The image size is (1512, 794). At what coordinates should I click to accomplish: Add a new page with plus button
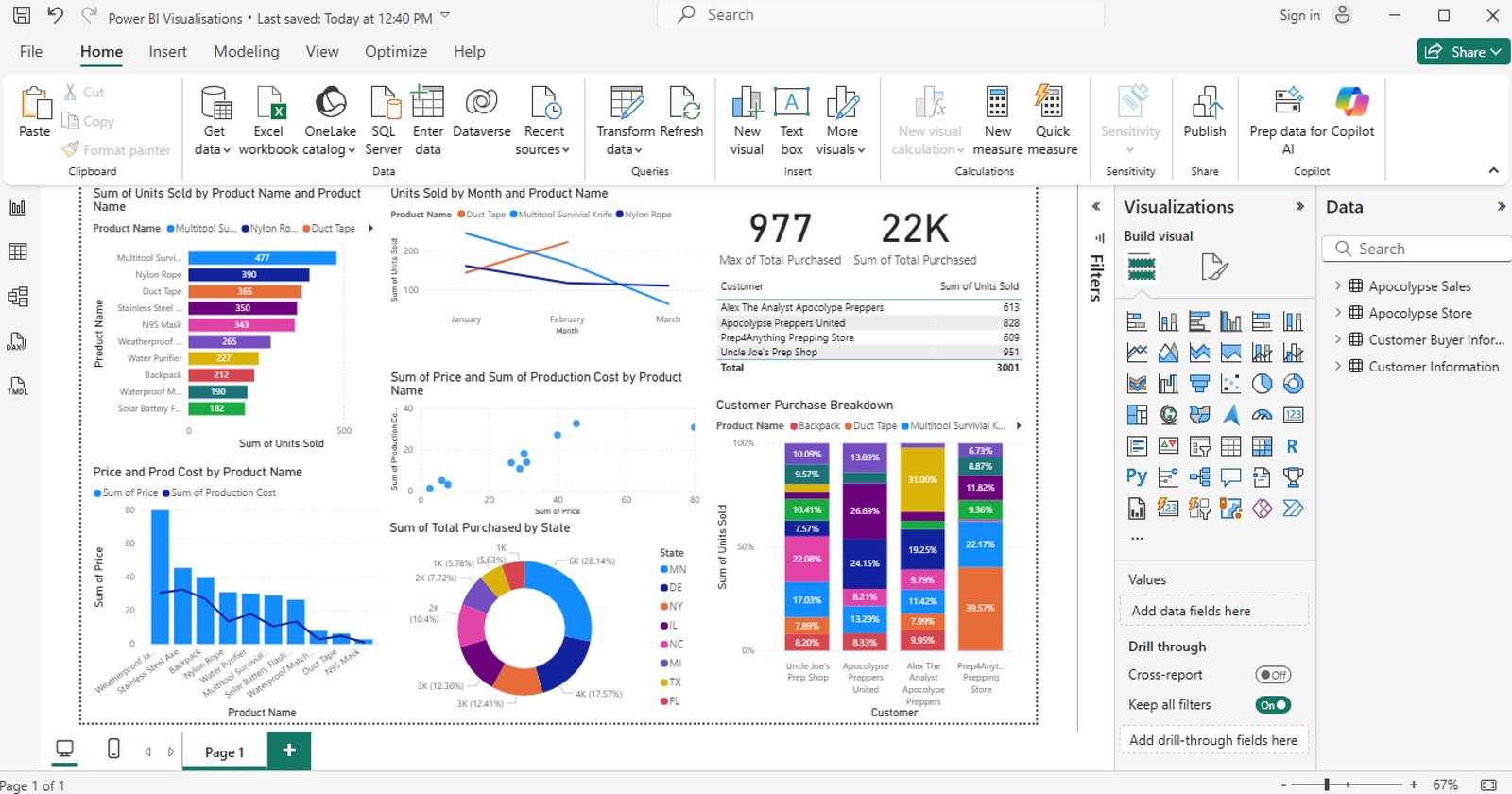[x=289, y=751]
